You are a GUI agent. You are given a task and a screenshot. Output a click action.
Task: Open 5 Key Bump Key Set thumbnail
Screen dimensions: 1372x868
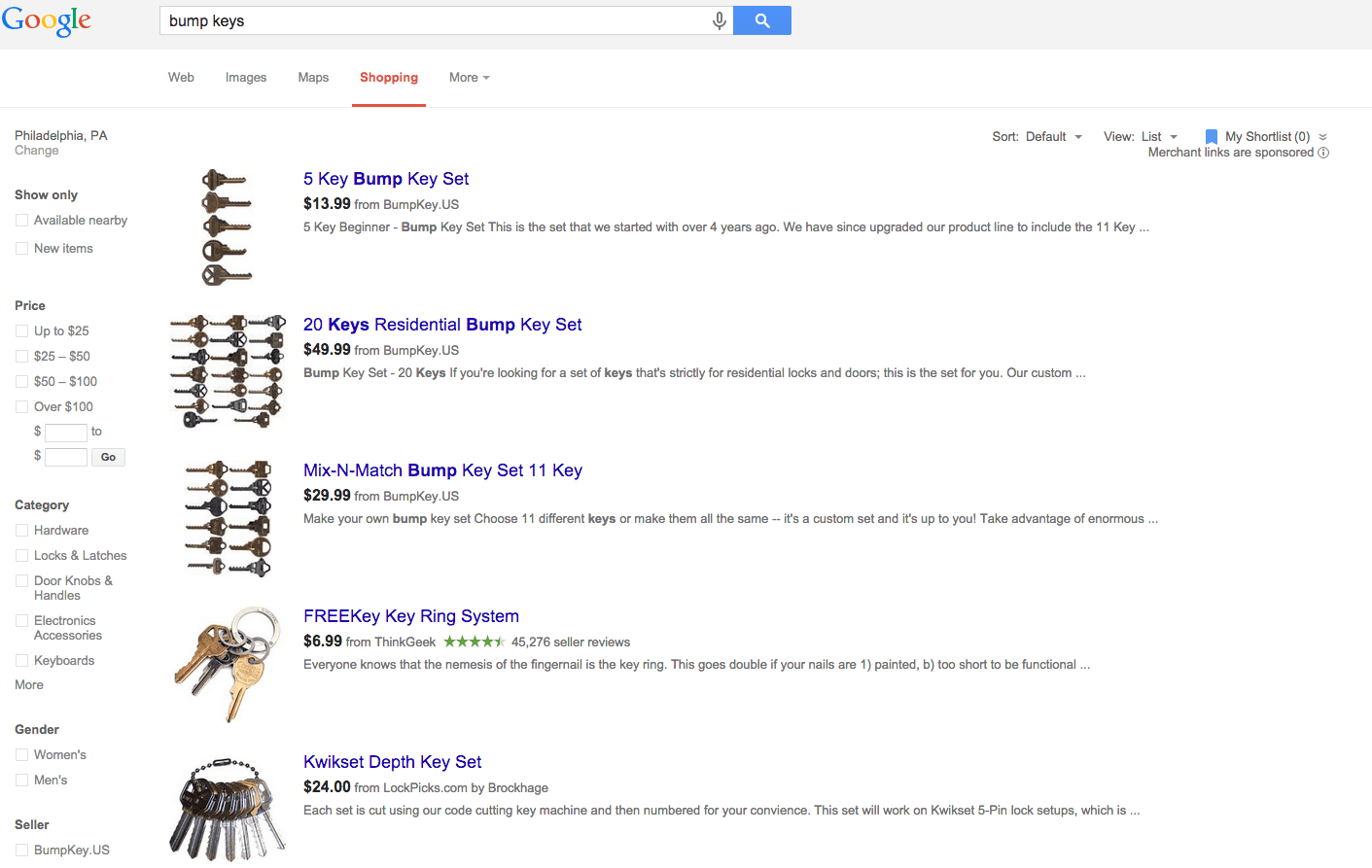pyautogui.click(x=227, y=227)
